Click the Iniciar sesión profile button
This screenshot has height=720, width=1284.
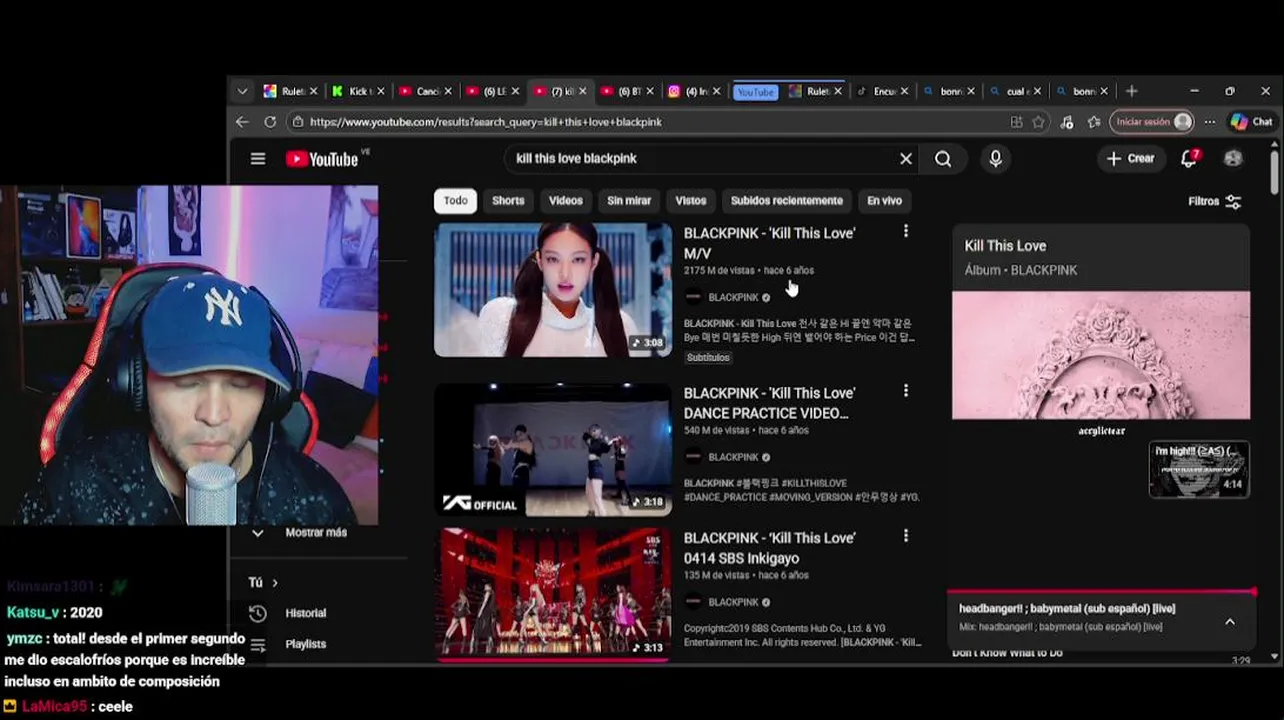click(x=1152, y=121)
